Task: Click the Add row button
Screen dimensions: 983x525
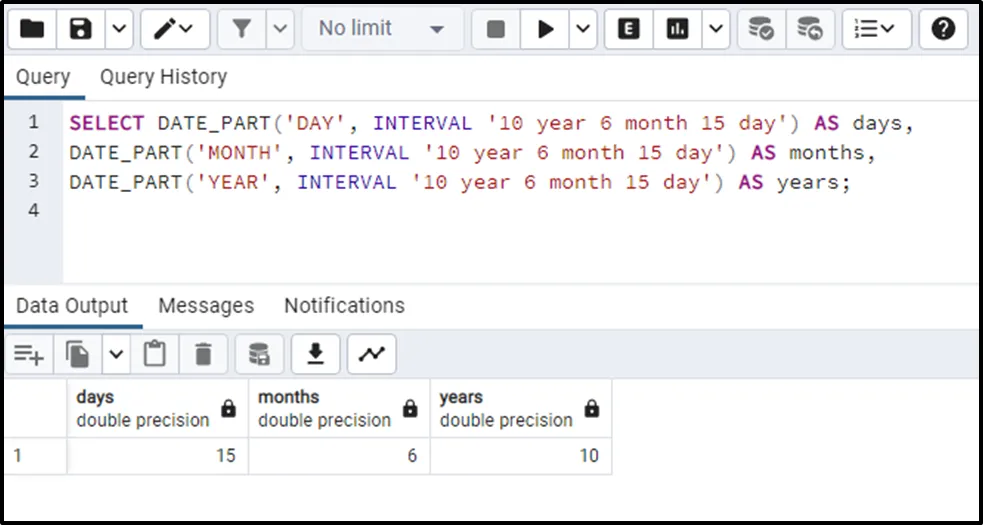Action: pyautogui.click(x=29, y=354)
